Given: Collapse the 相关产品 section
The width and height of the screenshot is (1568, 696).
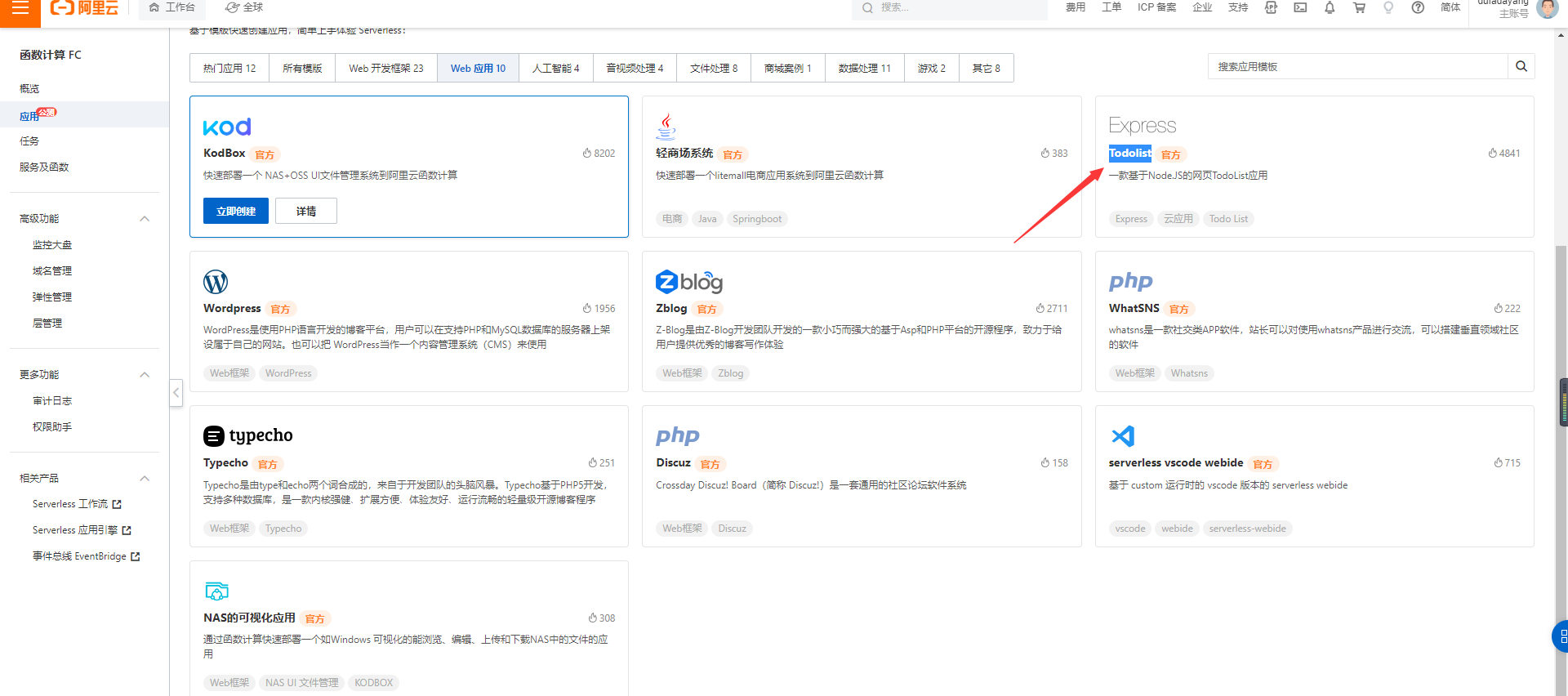Looking at the screenshot, I should tap(145, 478).
